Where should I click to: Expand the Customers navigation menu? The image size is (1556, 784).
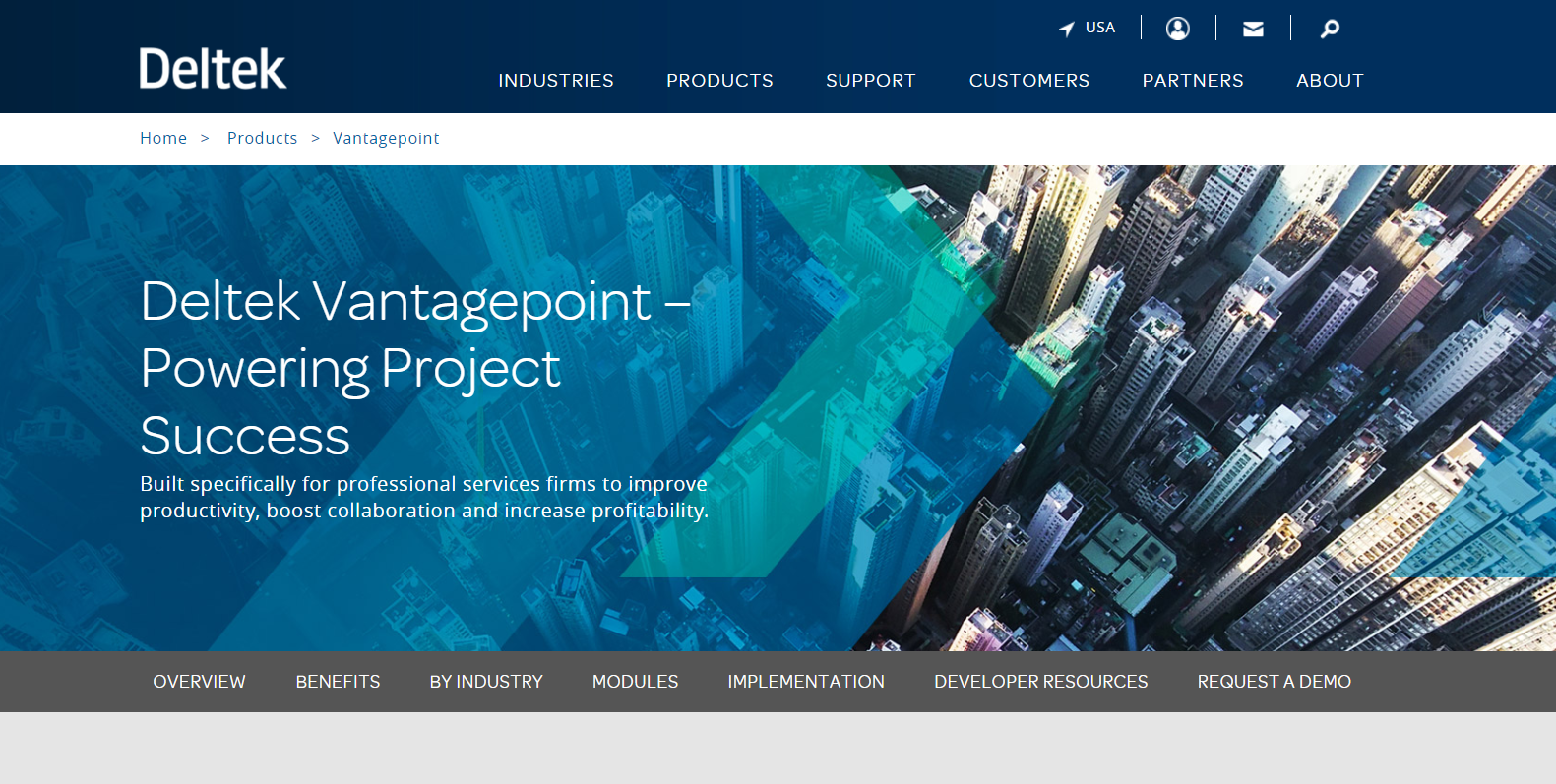[1028, 81]
